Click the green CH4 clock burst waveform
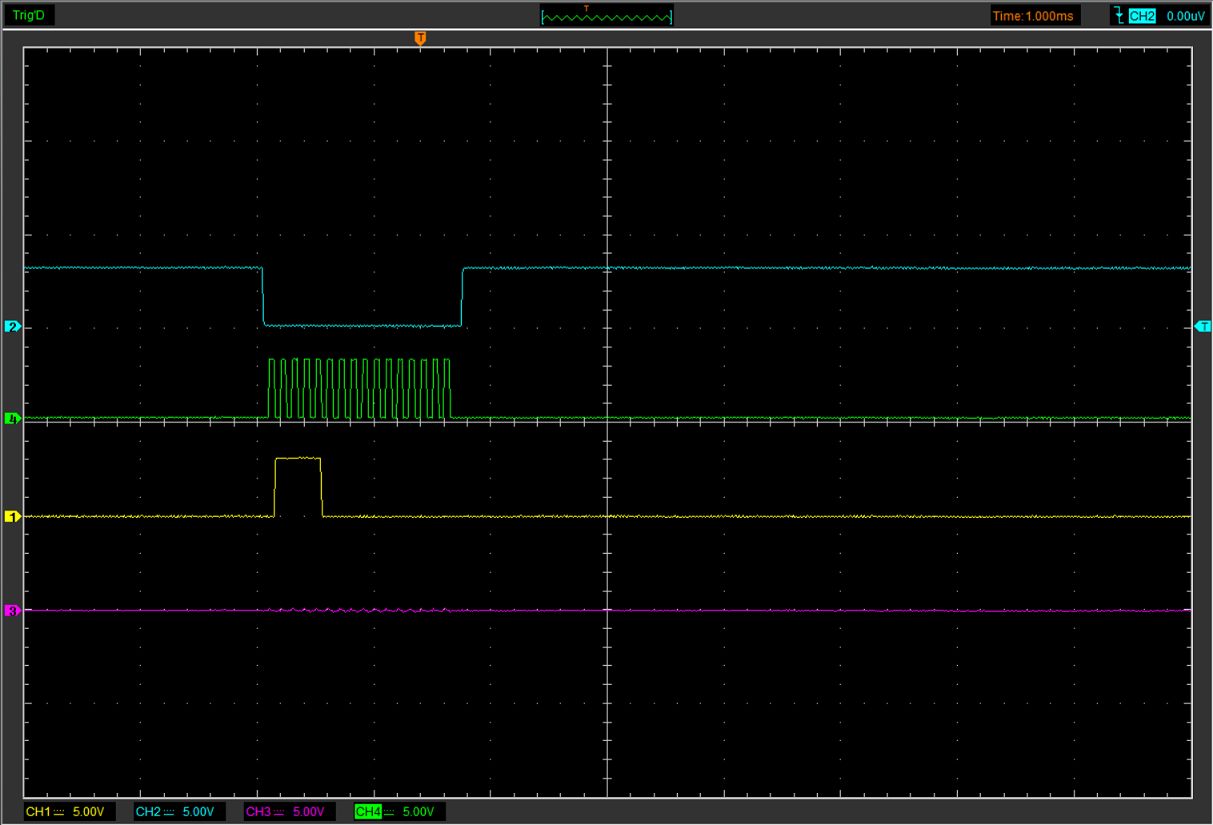Screen dimensions: 1213x825 click(360, 388)
